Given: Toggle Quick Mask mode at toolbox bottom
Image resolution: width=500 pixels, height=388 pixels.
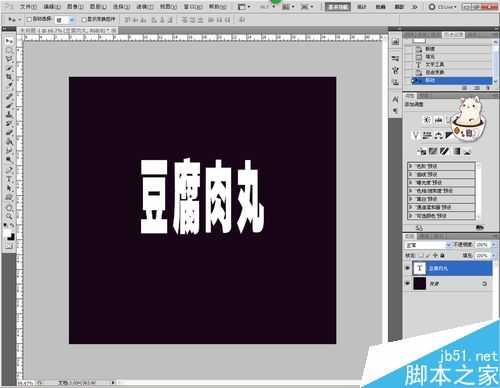Looking at the screenshot, I should pyautogui.click(x=9, y=247).
